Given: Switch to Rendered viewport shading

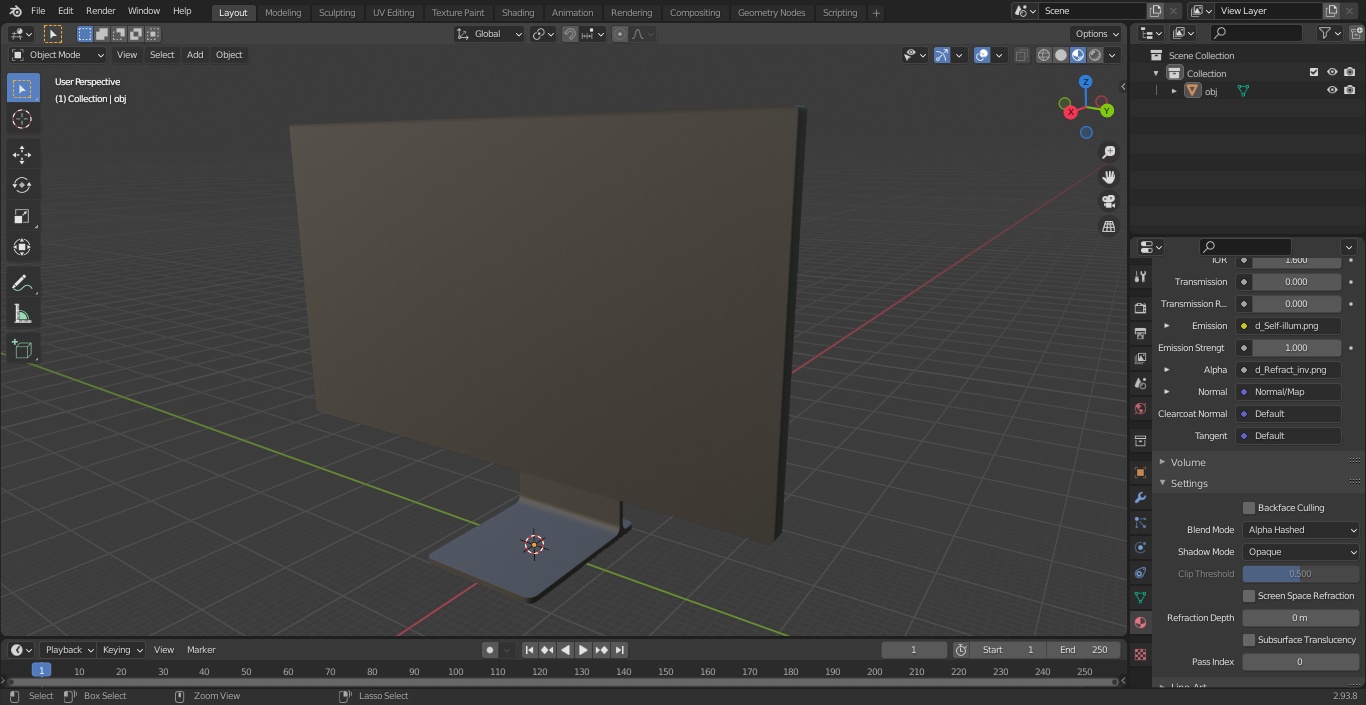Looking at the screenshot, I should click(1095, 55).
